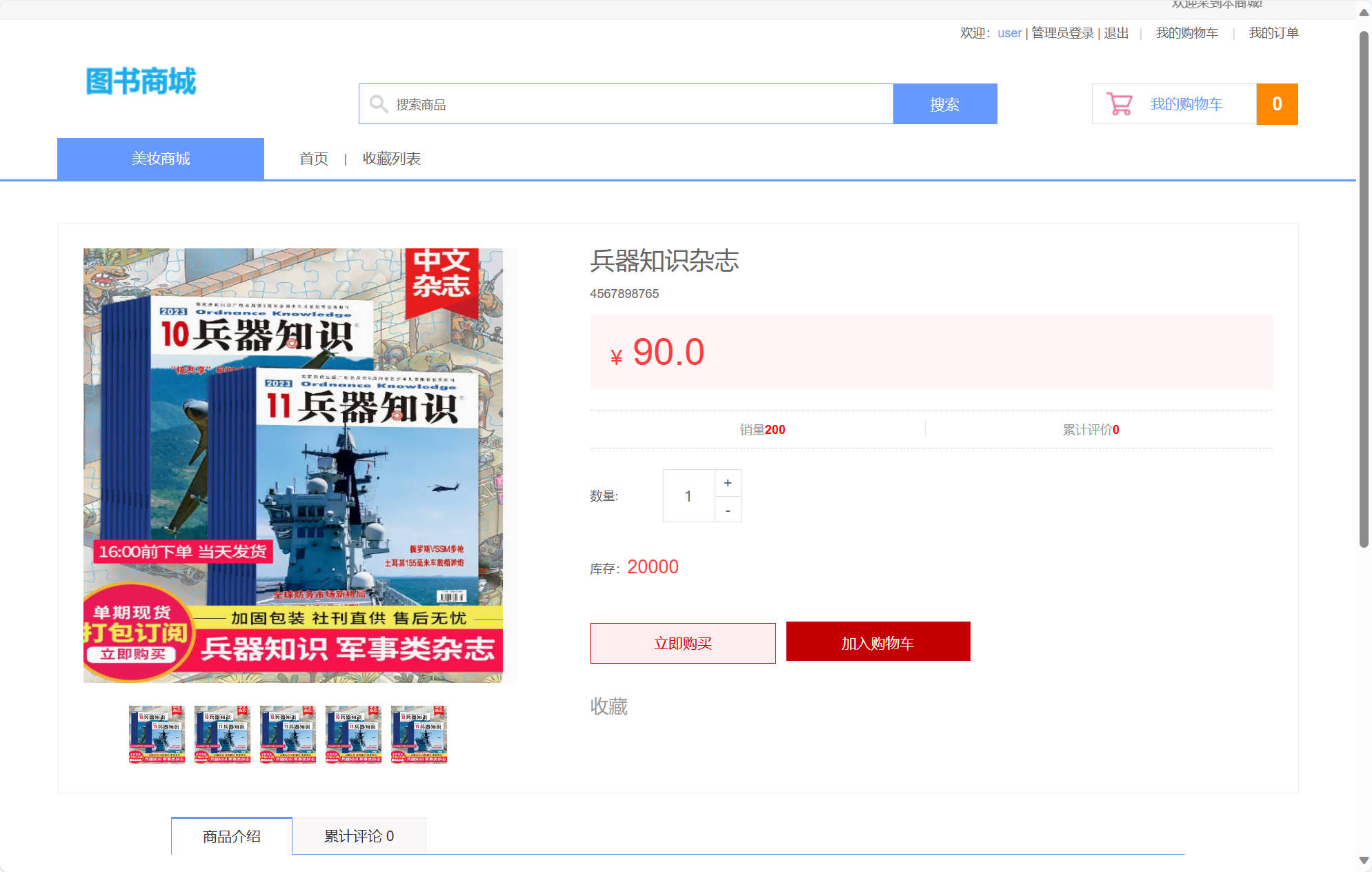The width and height of the screenshot is (1372, 872).
Task: Switch to the 累计评论 0 tab
Action: point(359,835)
